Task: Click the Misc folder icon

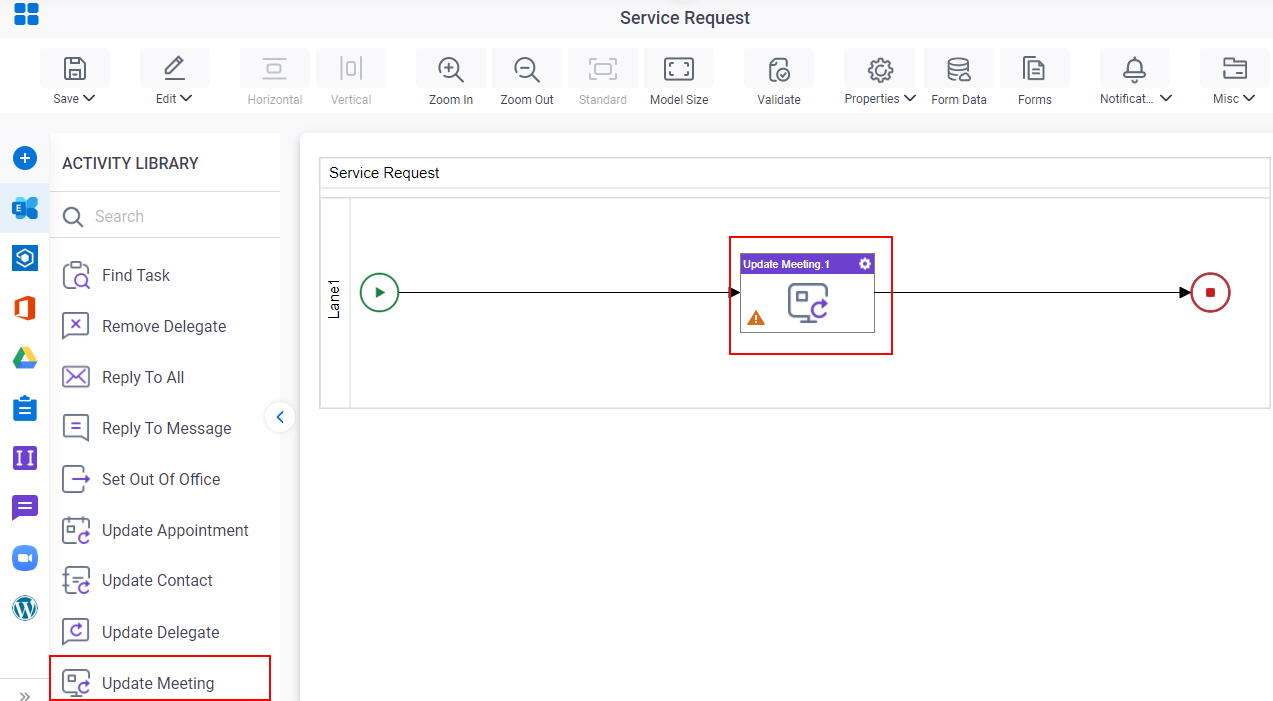Action: (1235, 68)
